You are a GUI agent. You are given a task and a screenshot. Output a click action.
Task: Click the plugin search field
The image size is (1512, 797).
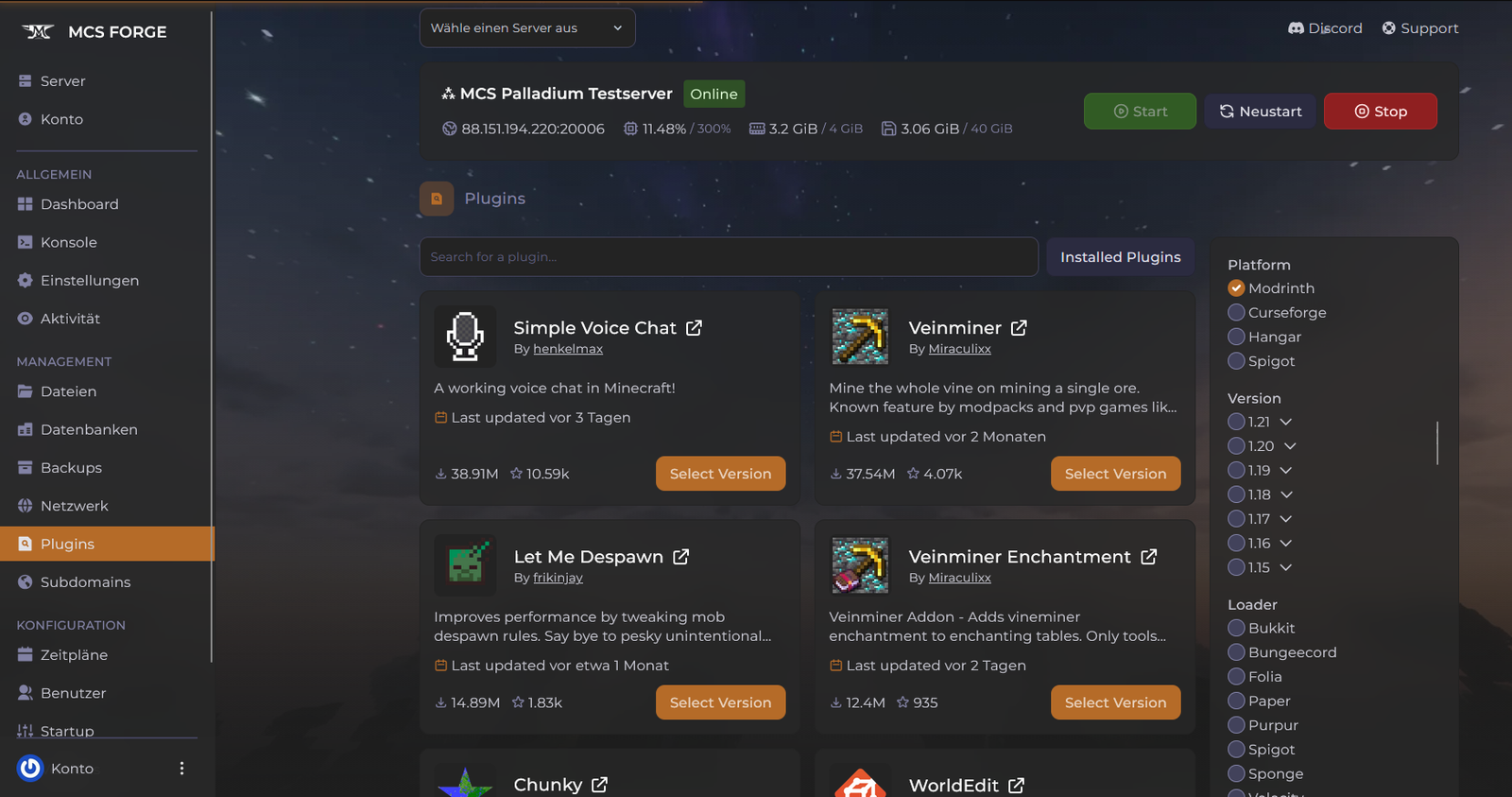728,257
